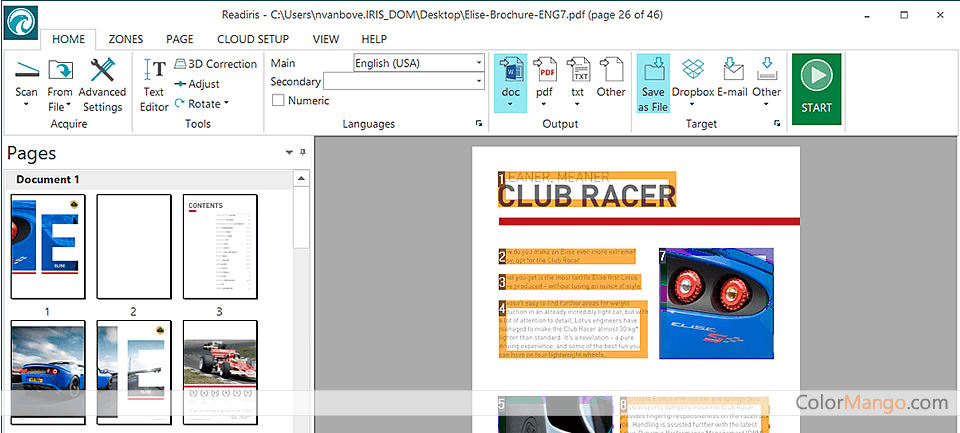Select image zone 7 tail lights
Screen dimensions: 960x433
coord(716,303)
